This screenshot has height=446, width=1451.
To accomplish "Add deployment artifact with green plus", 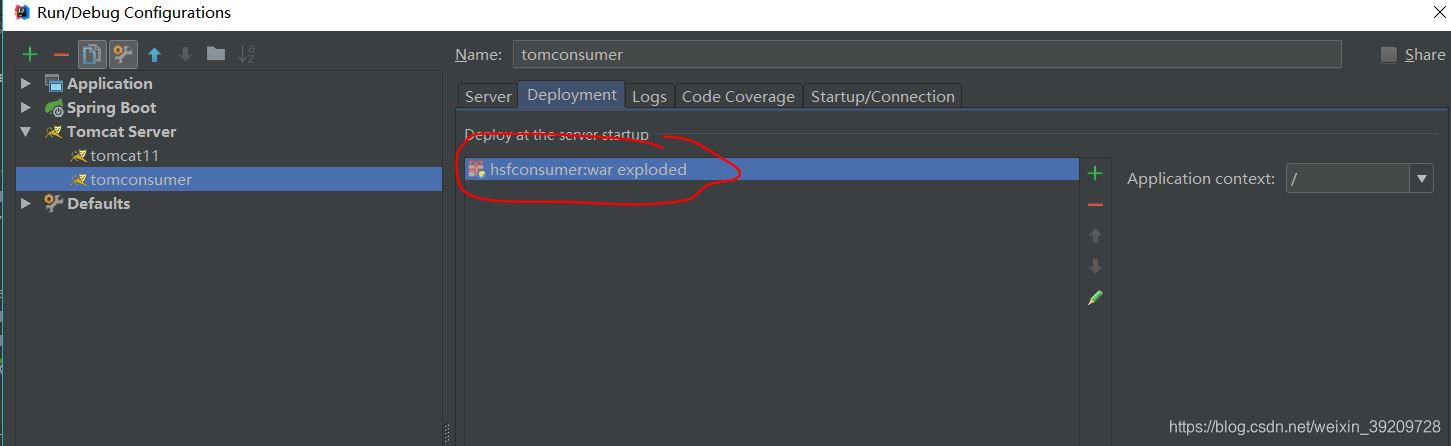I will pos(1095,174).
